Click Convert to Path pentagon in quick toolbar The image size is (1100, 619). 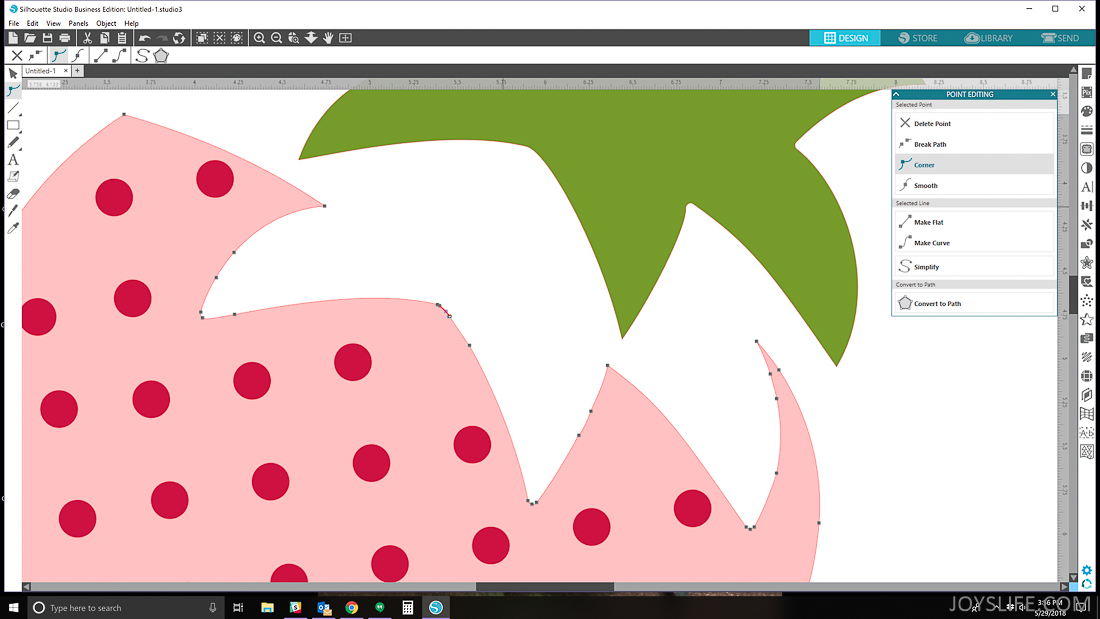tap(161, 55)
